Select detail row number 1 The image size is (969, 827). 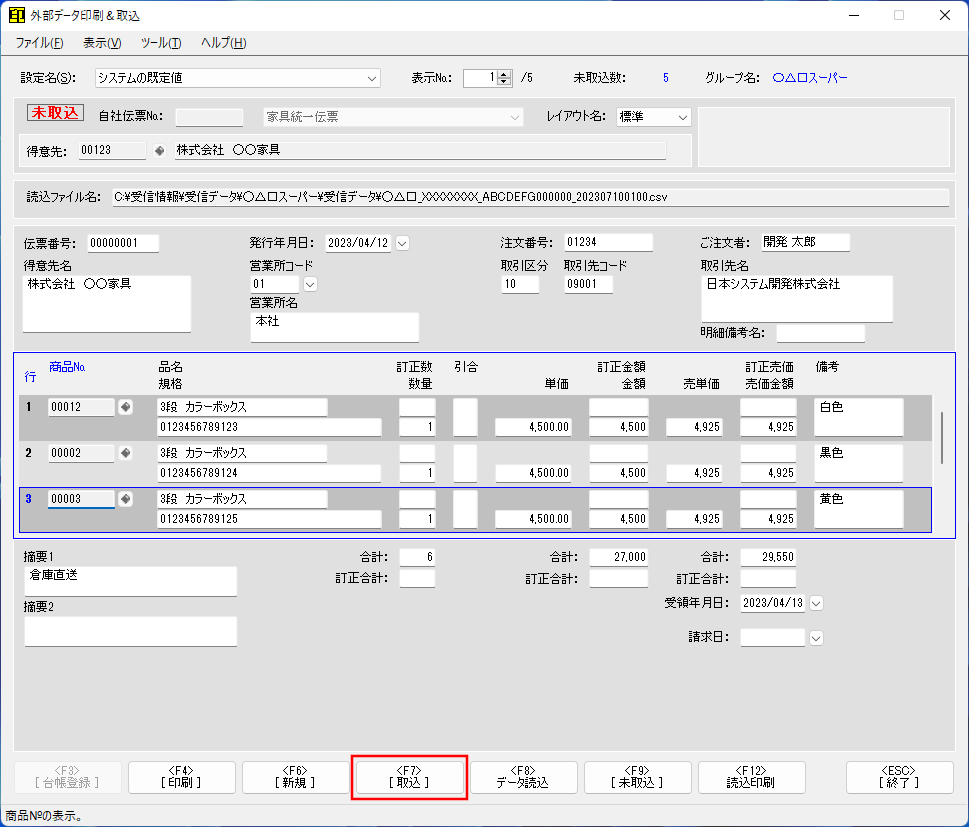pyautogui.click(x=28, y=407)
